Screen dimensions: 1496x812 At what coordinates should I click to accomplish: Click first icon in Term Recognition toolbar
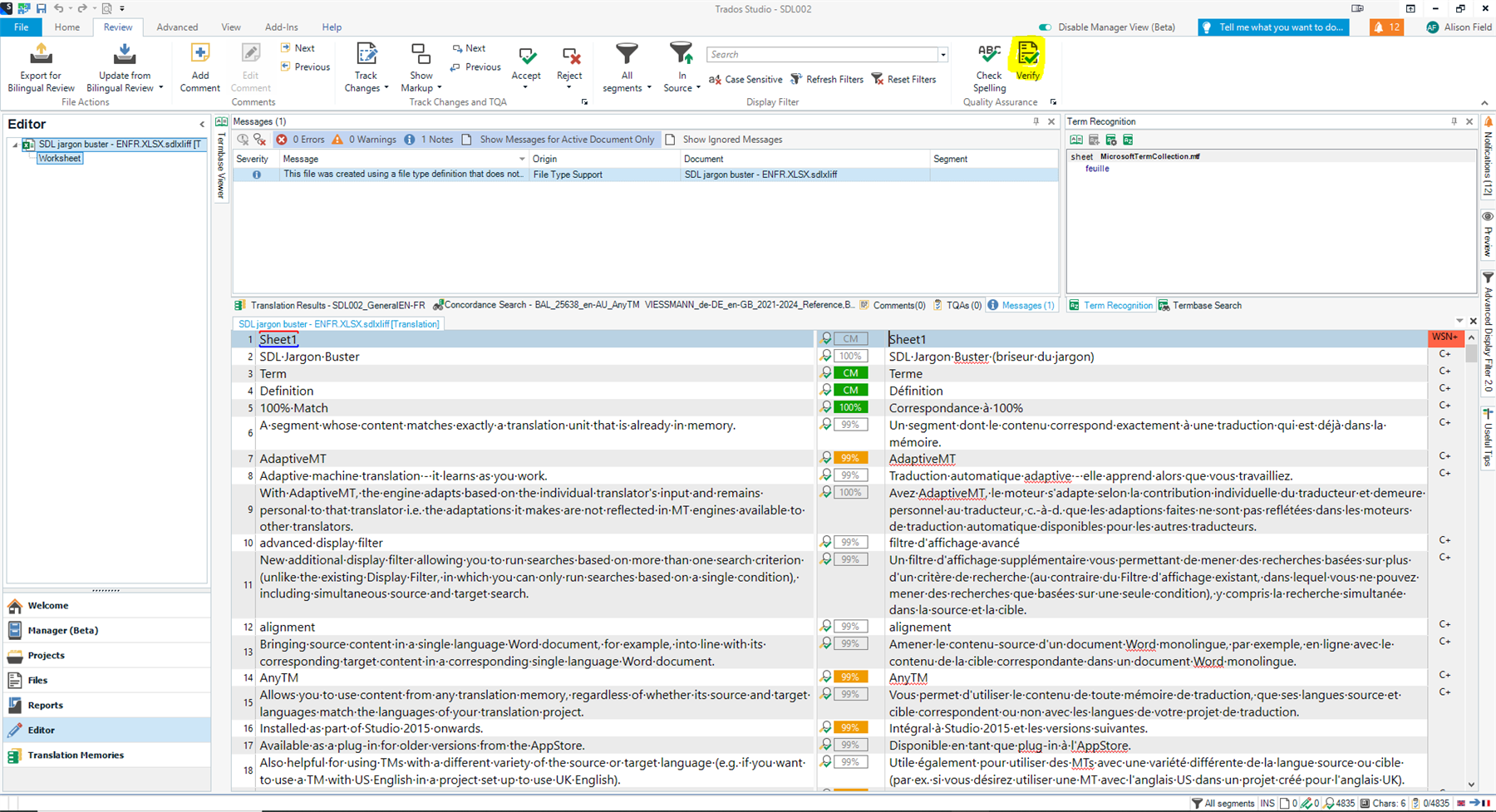(x=1076, y=140)
